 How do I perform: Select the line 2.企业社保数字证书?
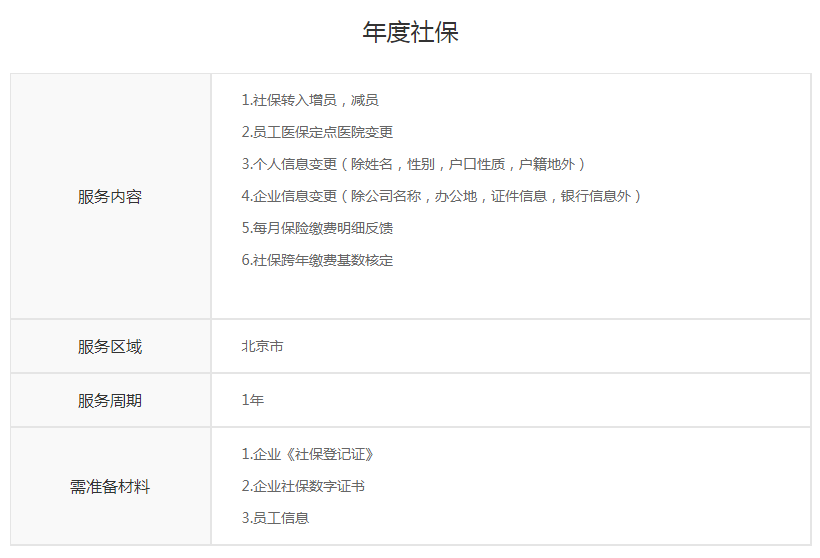click(303, 486)
